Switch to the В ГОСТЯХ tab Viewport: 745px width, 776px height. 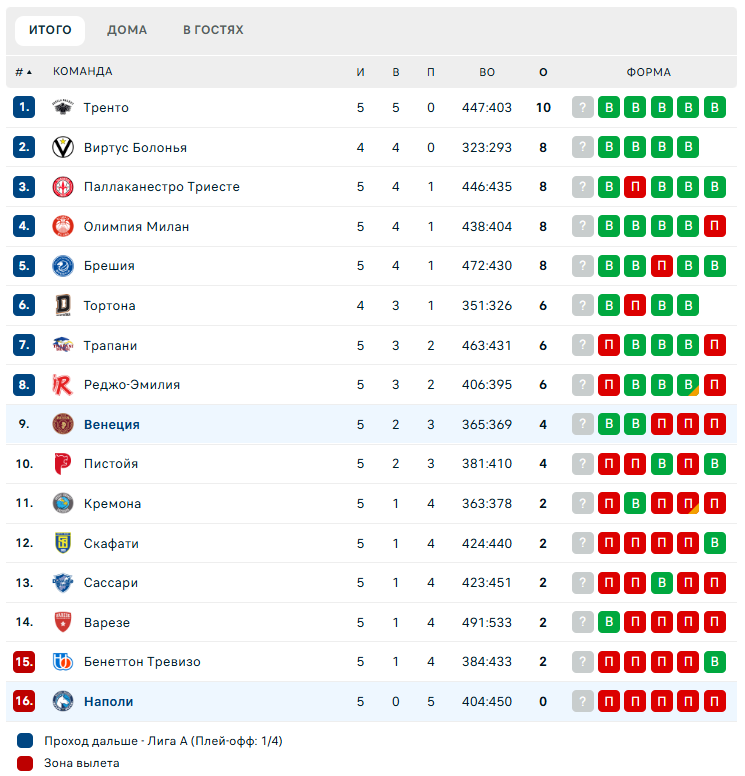coord(213,30)
